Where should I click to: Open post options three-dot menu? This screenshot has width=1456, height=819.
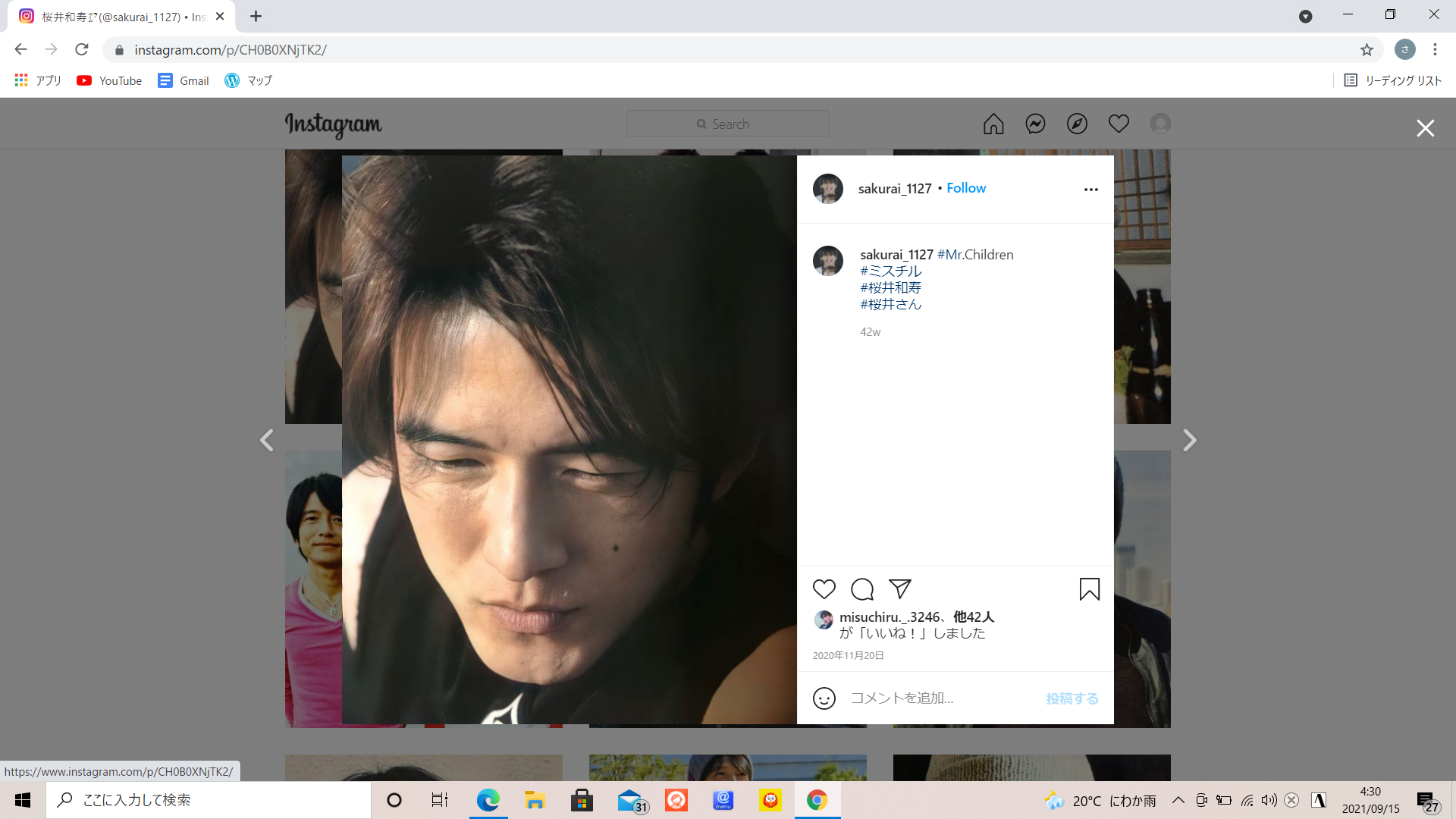point(1090,190)
